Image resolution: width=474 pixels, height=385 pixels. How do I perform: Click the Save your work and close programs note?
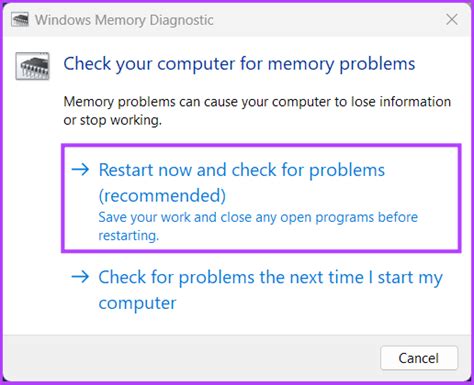258,226
